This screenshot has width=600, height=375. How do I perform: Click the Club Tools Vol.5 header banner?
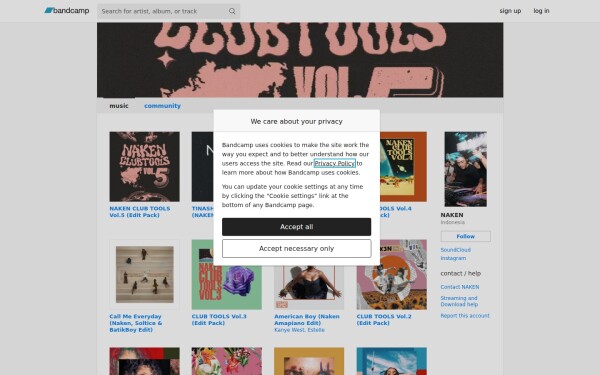coord(300,60)
